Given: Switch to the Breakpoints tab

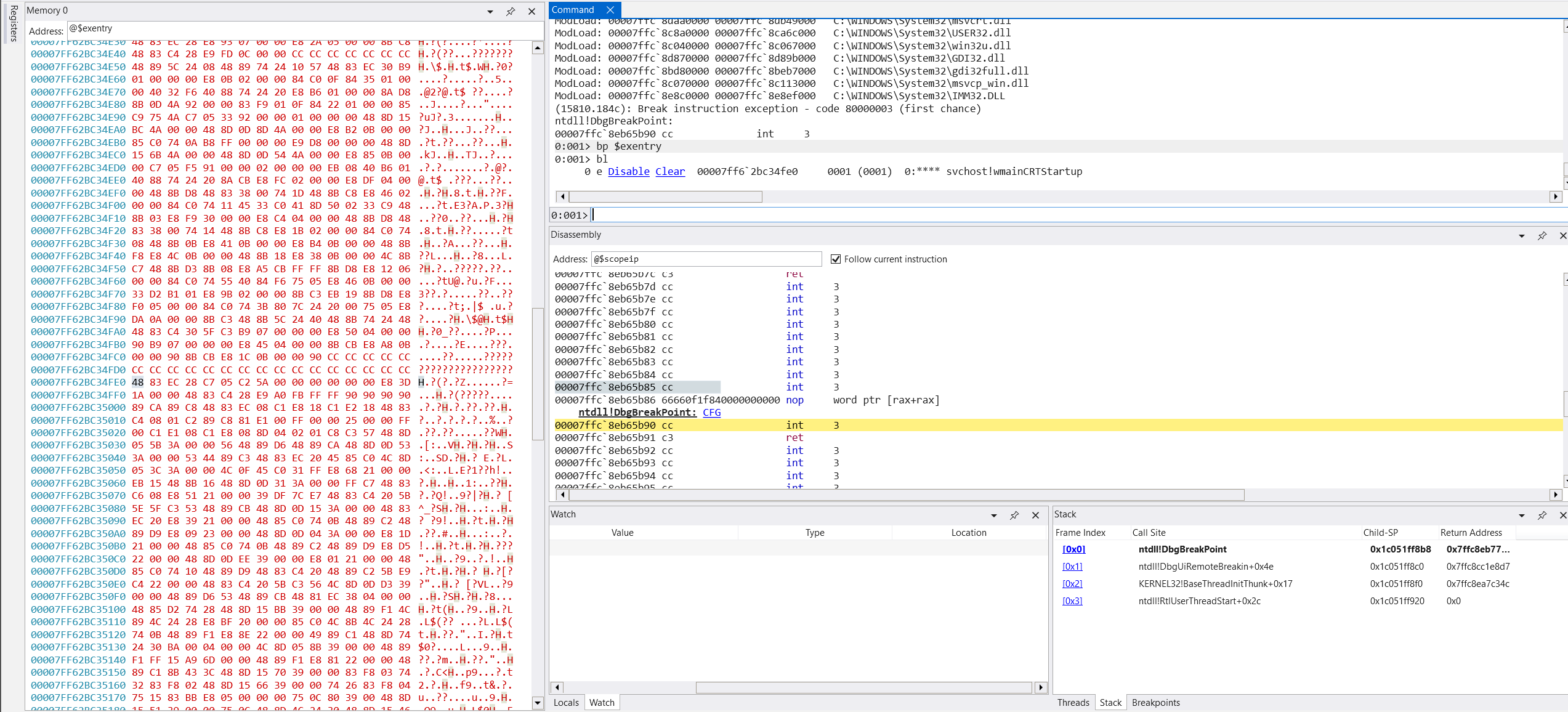Looking at the screenshot, I should (x=1155, y=703).
